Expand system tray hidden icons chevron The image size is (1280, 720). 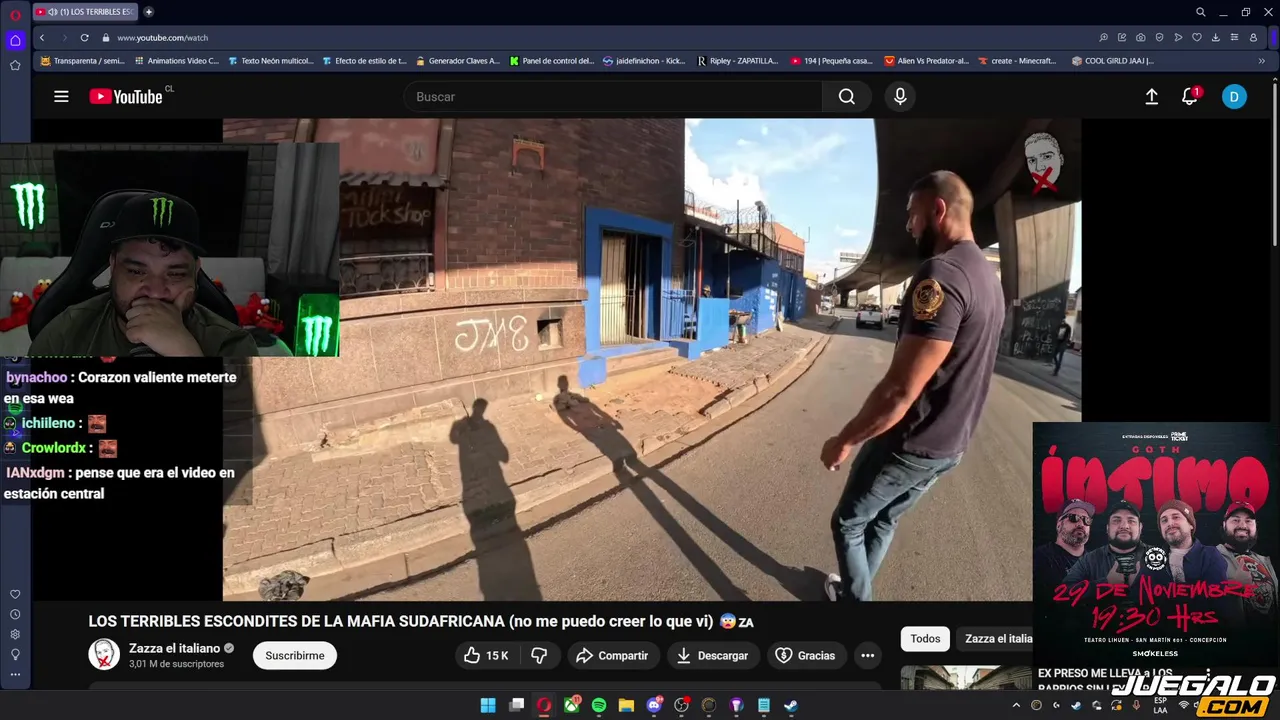[1016, 705]
